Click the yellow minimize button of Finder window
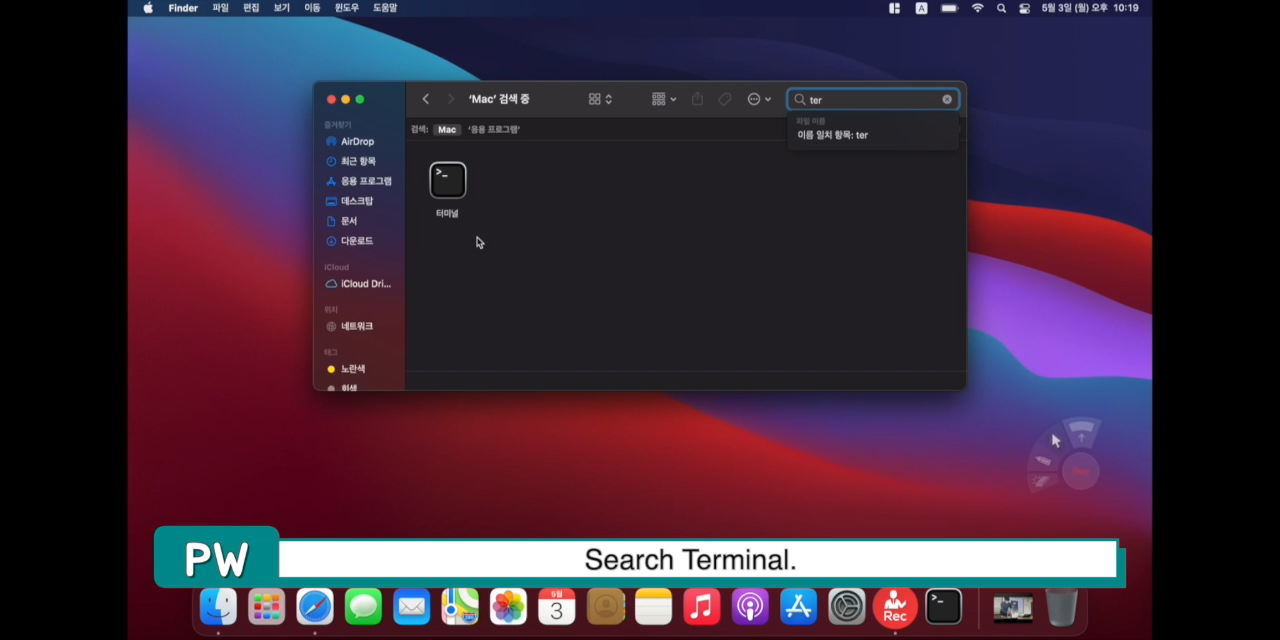The width and height of the screenshot is (1280, 640). pyautogui.click(x=346, y=99)
